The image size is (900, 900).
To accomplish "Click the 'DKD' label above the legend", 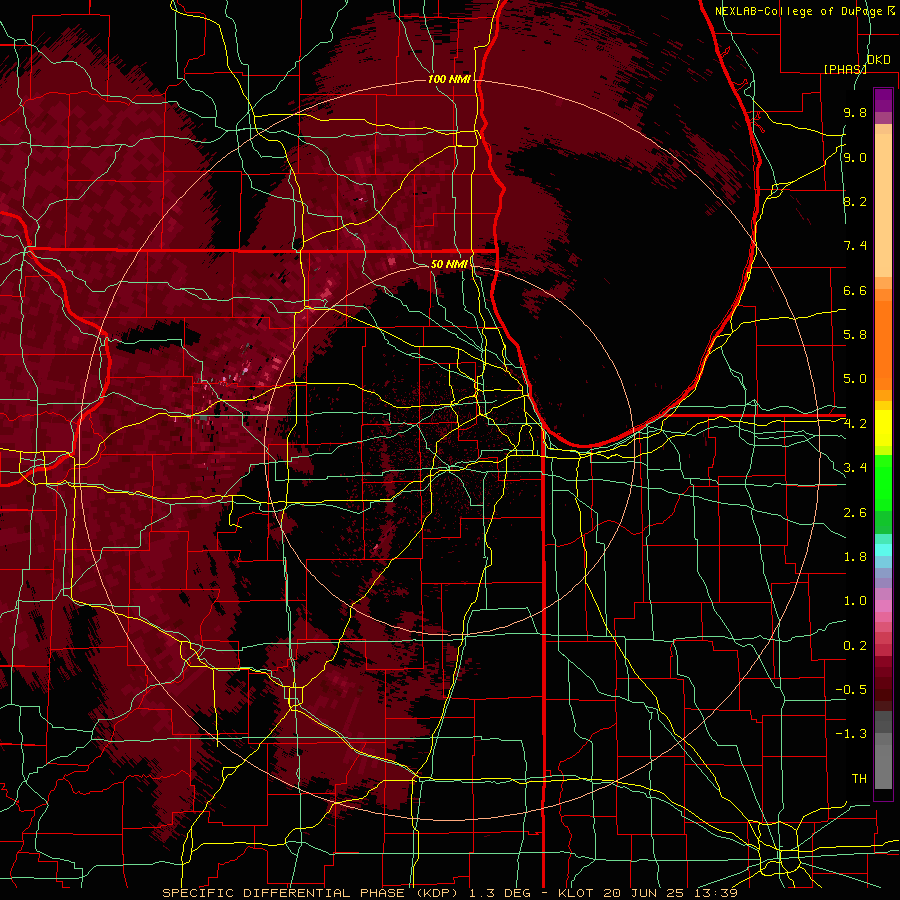I will point(879,60).
